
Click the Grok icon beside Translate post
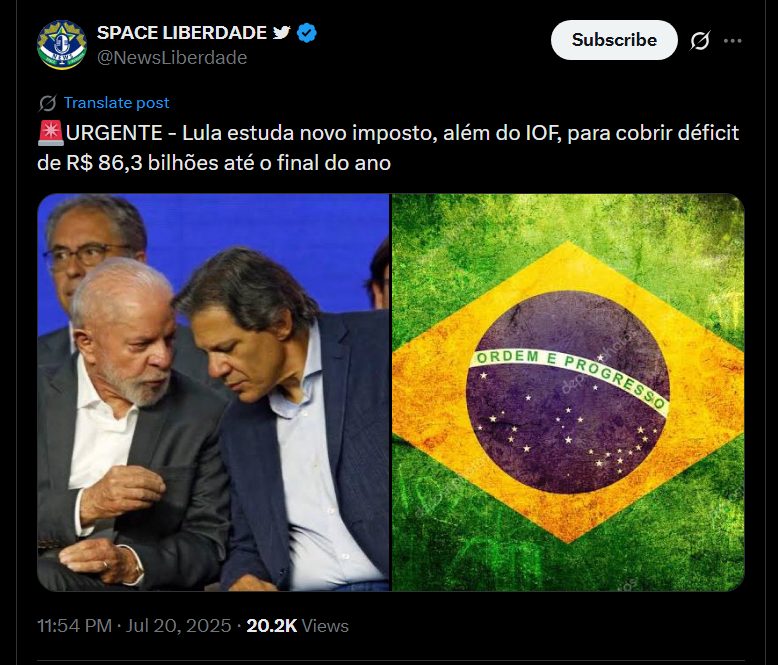pyautogui.click(x=48, y=103)
